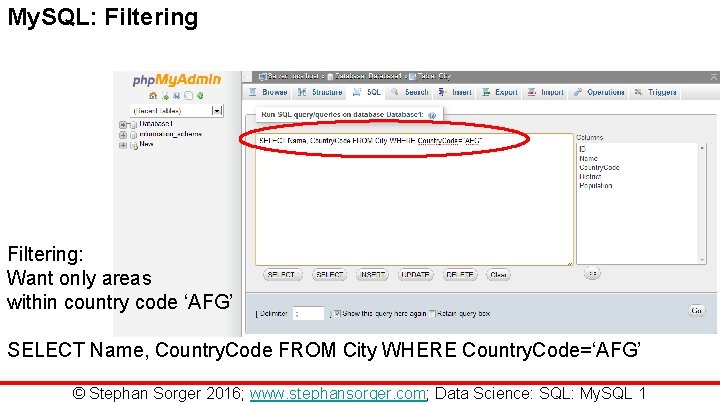The image size is (720, 405).
Task: Click the Delimiter input field
Action: point(309,314)
